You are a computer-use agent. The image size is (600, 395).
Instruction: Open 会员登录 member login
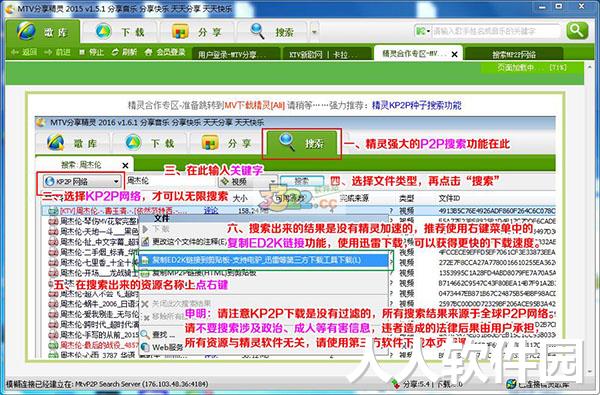[165, 52]
